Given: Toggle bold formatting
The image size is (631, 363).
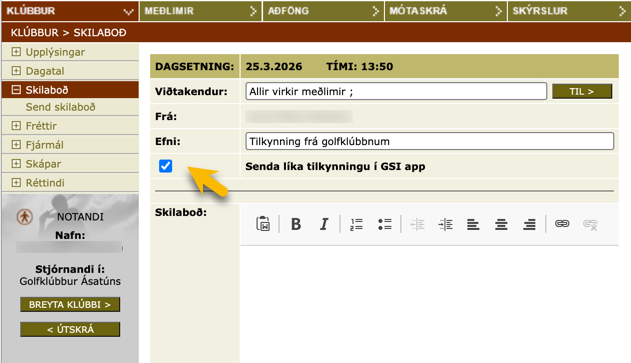Looking at the screenshot, I should [x=296, y=224].
